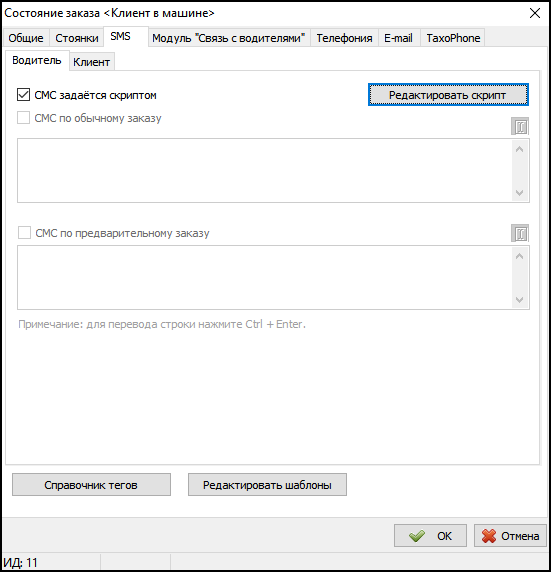Click the green checkmark OK button
The image size is (551, 572).
click(x=430, y=536)
